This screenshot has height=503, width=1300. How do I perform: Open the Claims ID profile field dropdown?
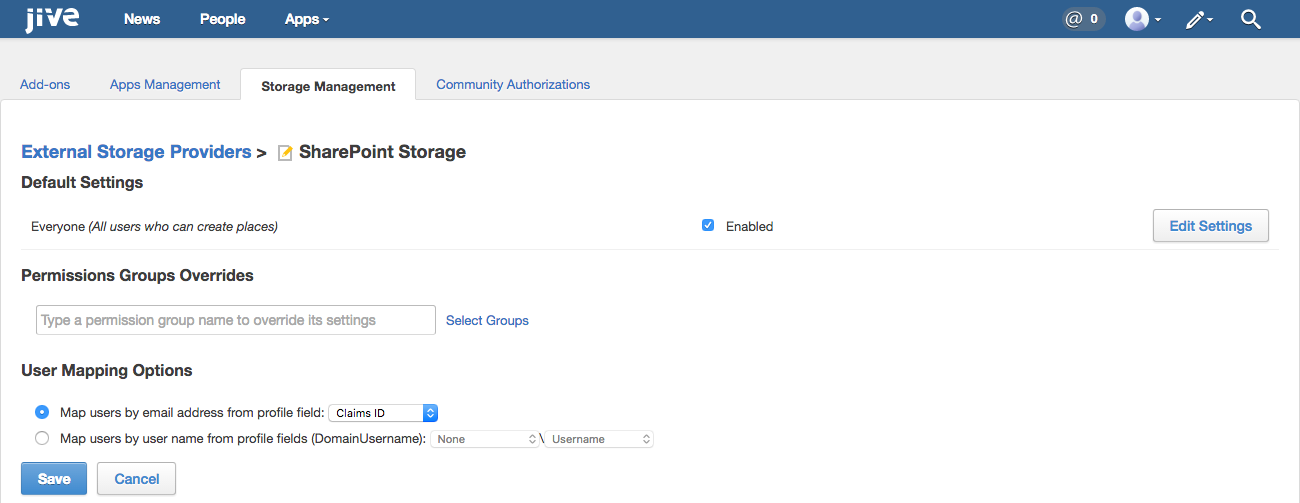(x=384, y=413)
